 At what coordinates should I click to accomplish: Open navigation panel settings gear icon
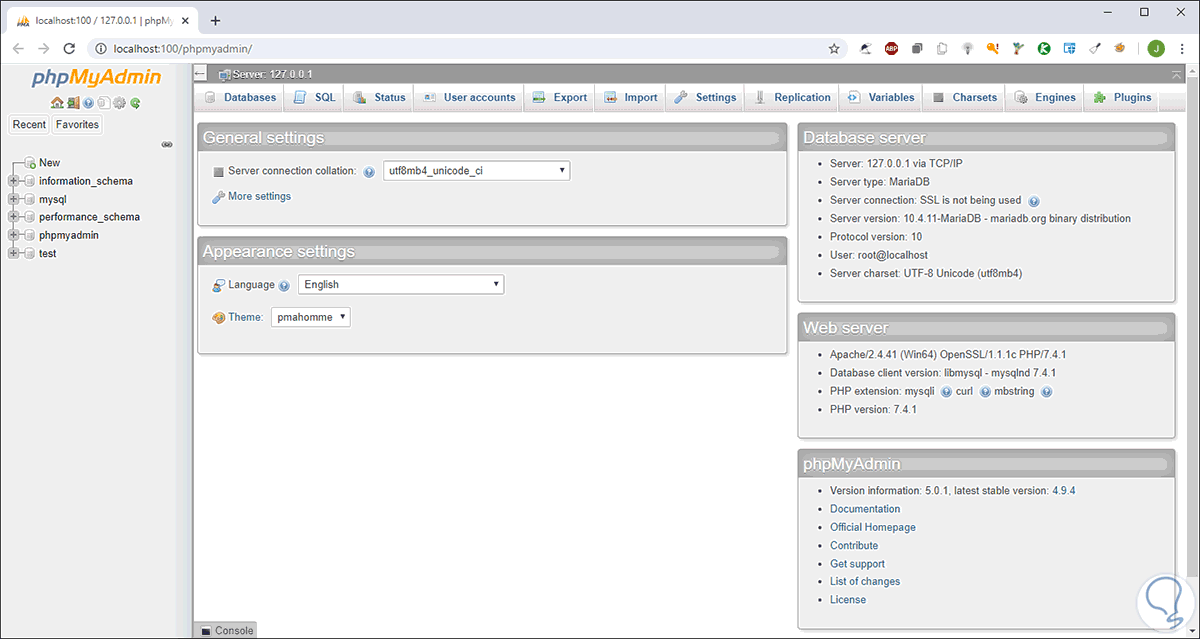point(119,102)
